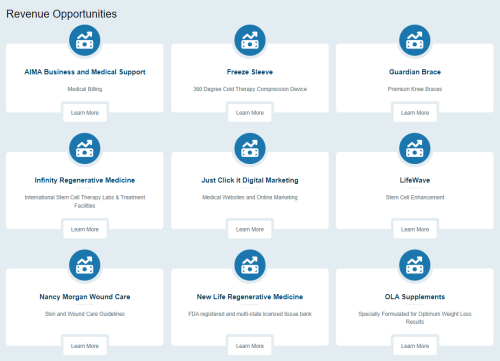Choose Learn More under LifeWave
Screen dimensions: 500x361
tap(415, 229)
